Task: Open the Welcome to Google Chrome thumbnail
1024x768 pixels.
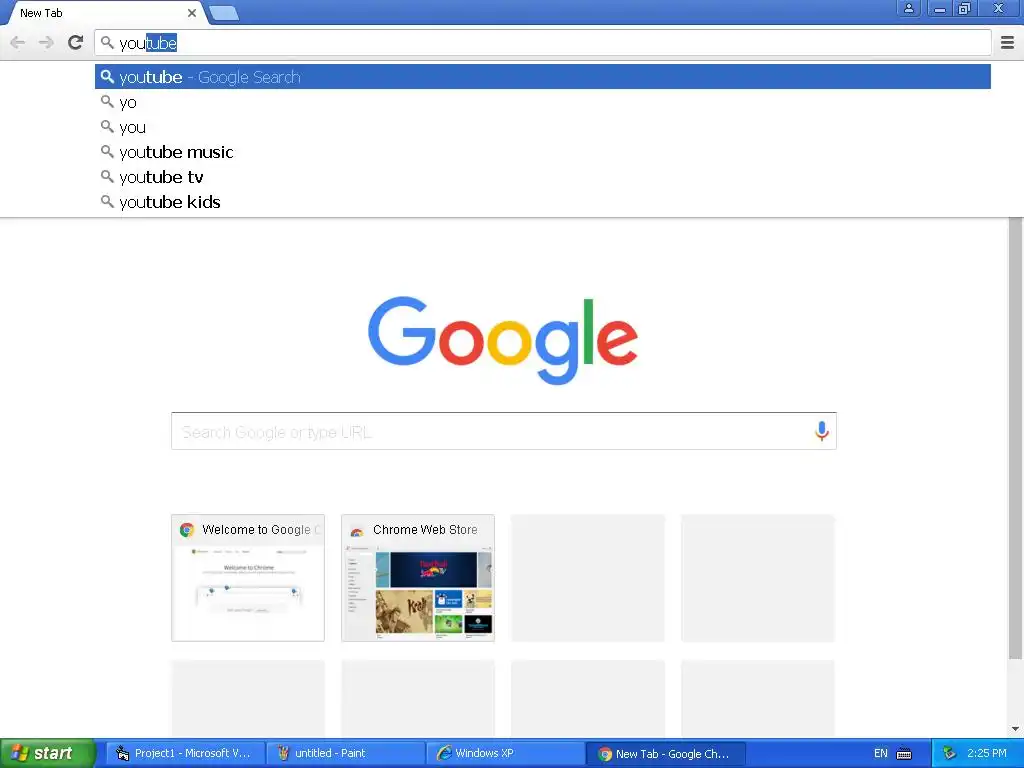Action: pyautogui.click(x=248, y=578)
